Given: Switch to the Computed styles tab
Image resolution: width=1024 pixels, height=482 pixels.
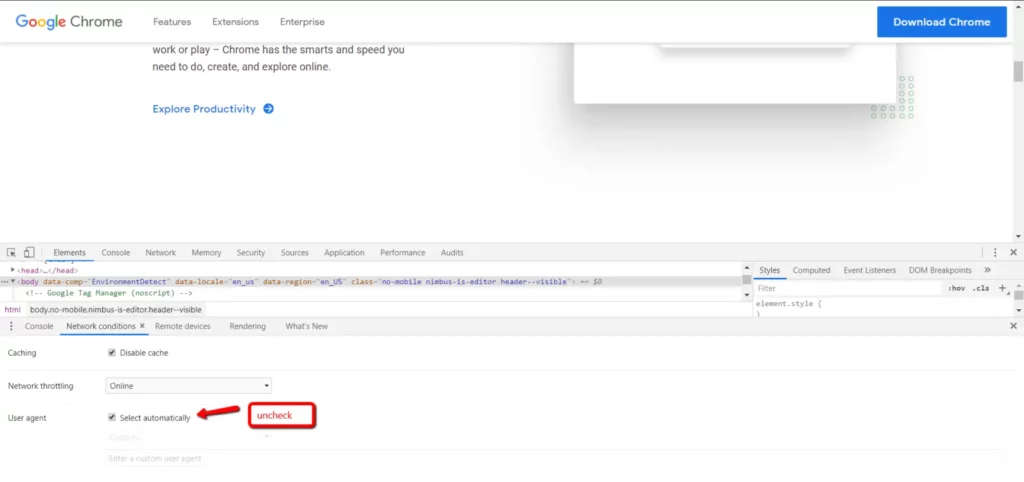Looking at the screenshot, I should click(x=811, y=270).
